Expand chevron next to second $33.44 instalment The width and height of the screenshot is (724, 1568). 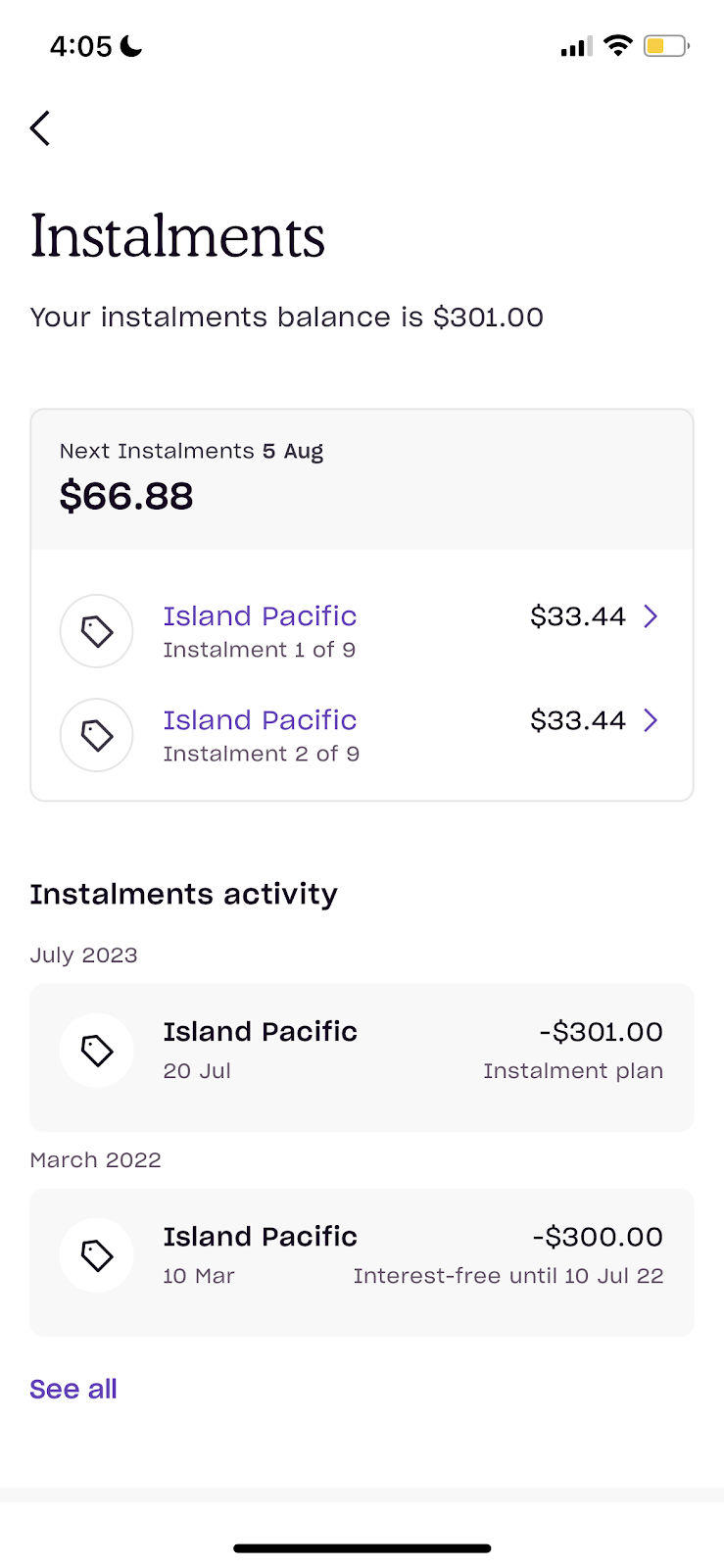point(651,720)
